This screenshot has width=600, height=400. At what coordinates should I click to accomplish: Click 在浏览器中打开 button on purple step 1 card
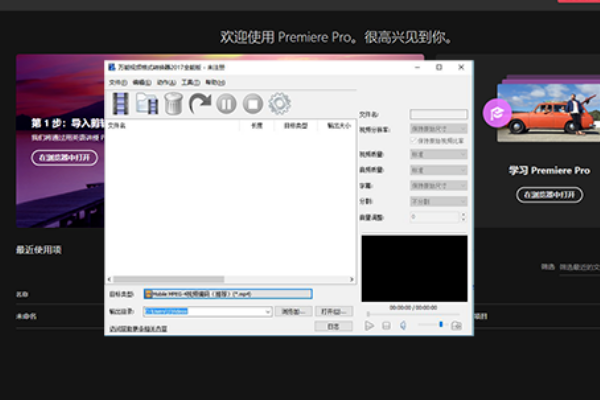click(x=64, y=158)
